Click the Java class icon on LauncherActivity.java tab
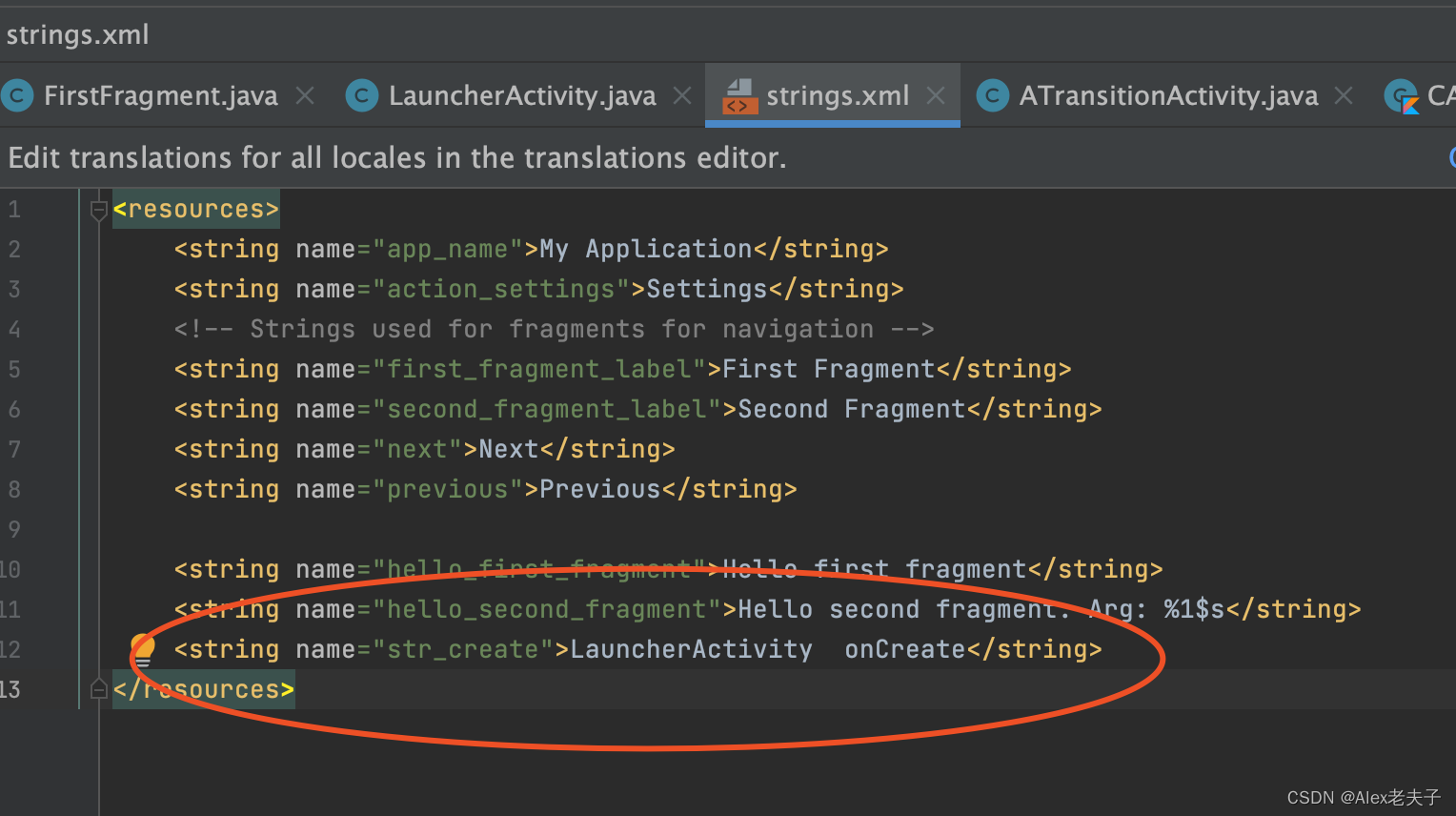Screen dimensions: 1456x816 tap(361, 95)
